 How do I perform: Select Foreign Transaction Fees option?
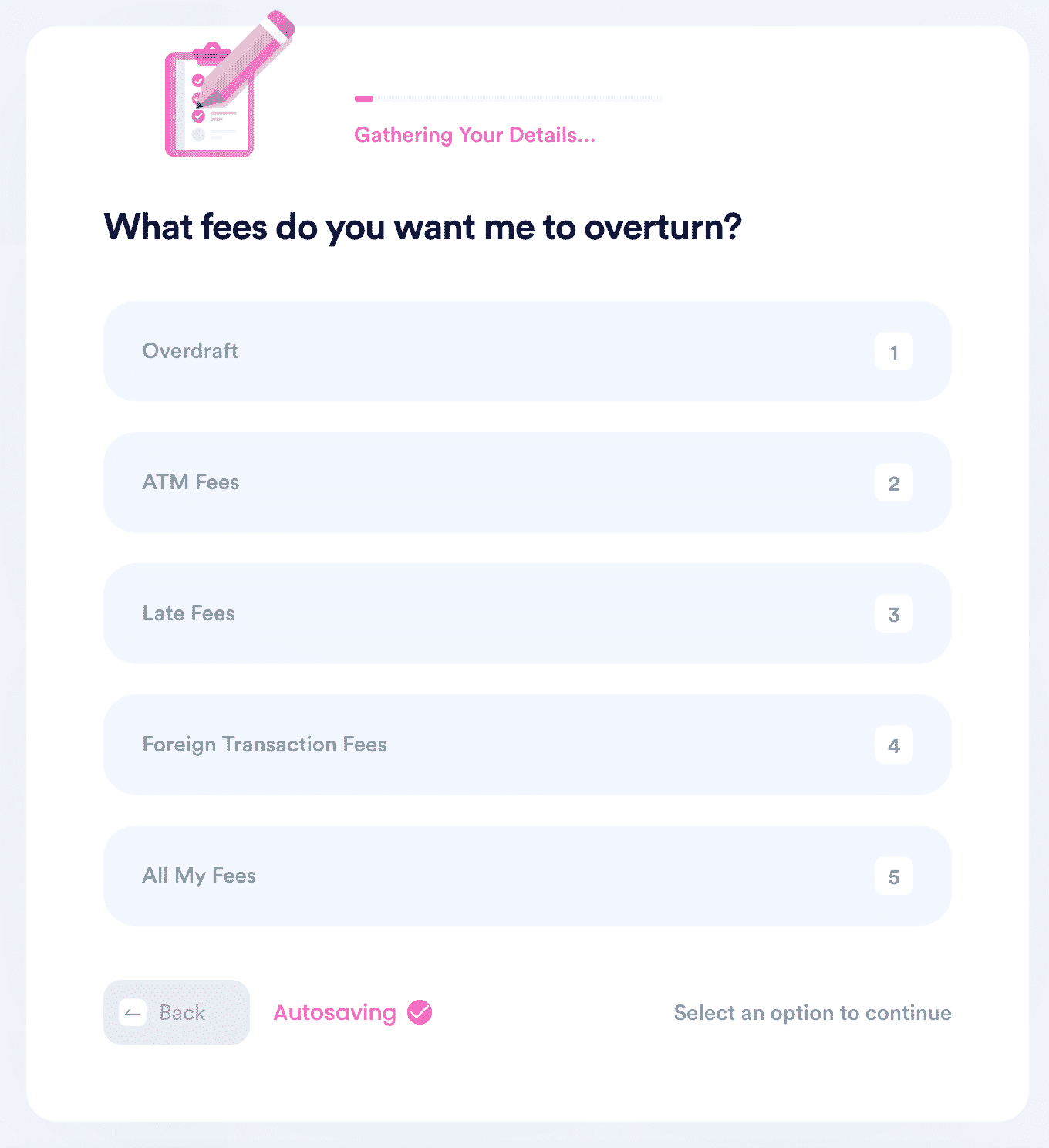click(527, 745)
